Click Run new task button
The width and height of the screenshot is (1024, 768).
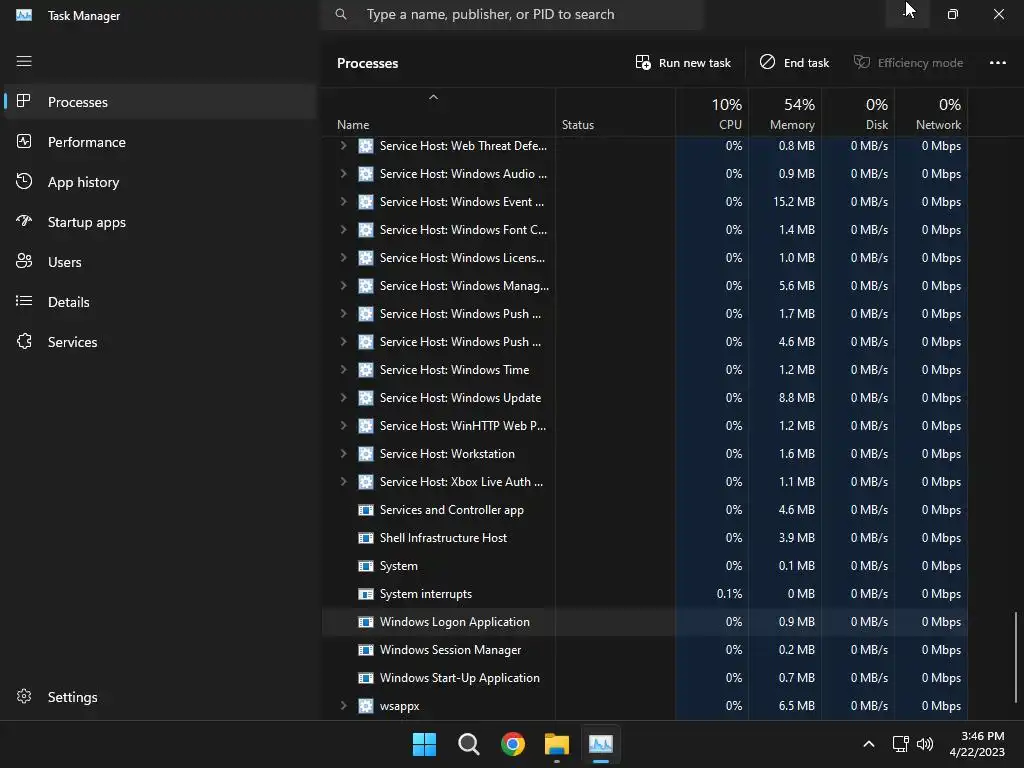click(x=683, y=63)
